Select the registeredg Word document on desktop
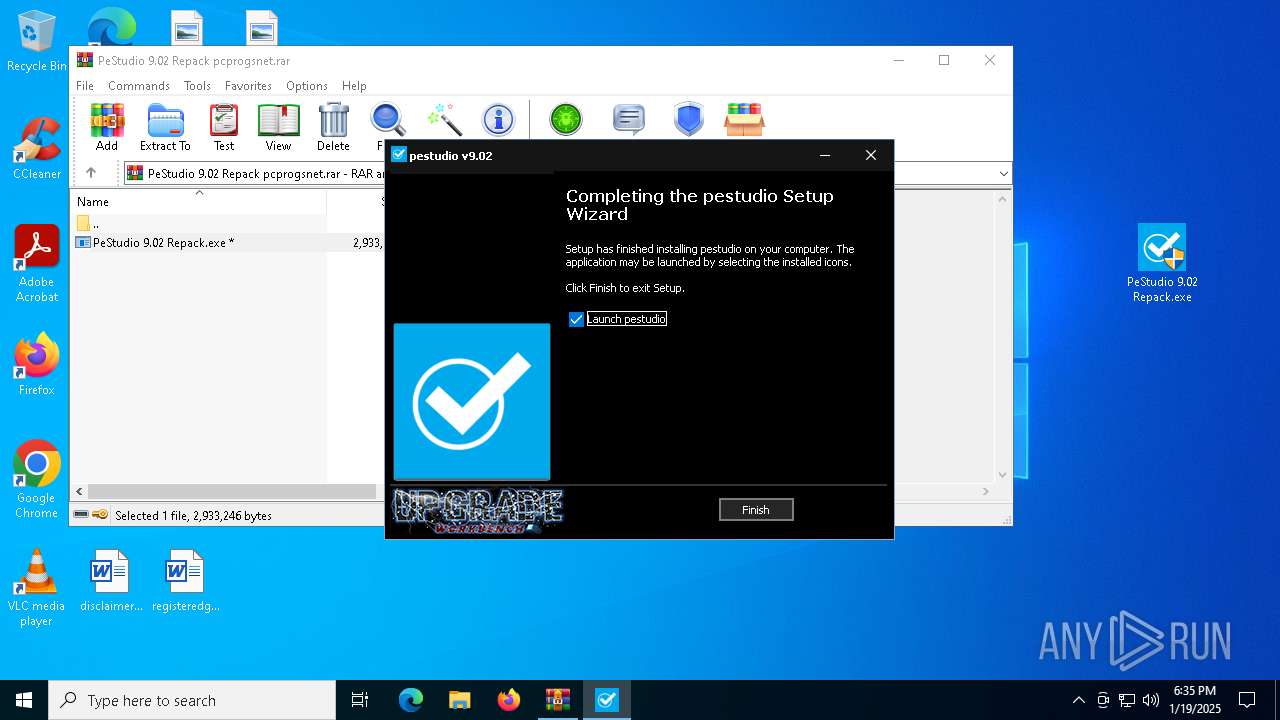This screenshot has width=1280, height=720. point(185,580)
